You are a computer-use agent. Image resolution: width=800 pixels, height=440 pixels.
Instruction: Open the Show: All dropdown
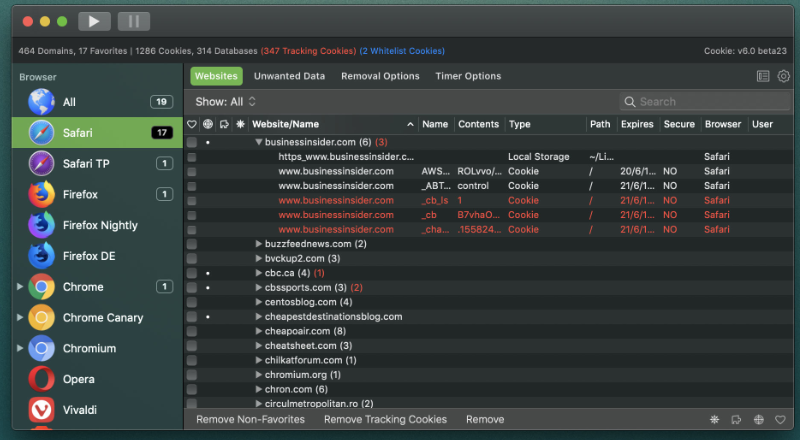point(226,102)
